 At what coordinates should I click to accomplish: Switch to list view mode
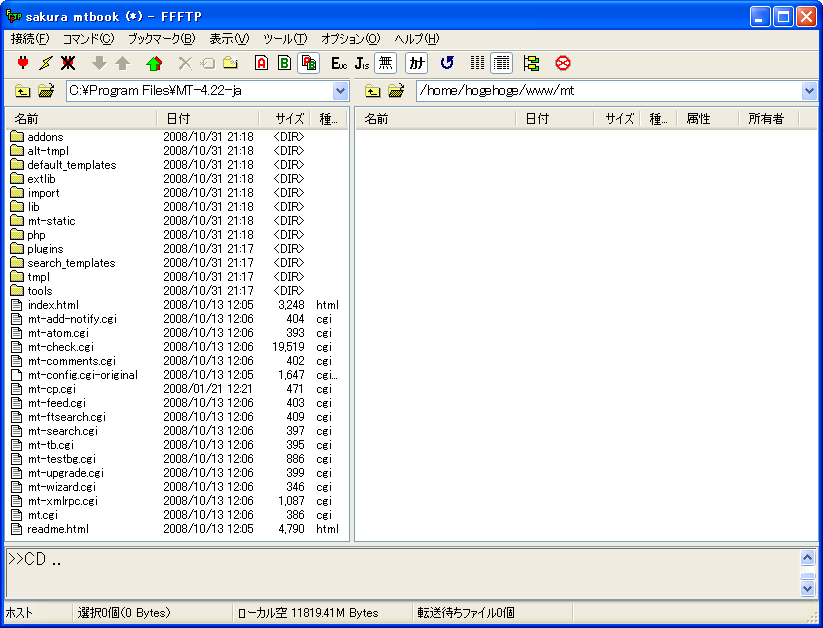click(x=477, y=64)
